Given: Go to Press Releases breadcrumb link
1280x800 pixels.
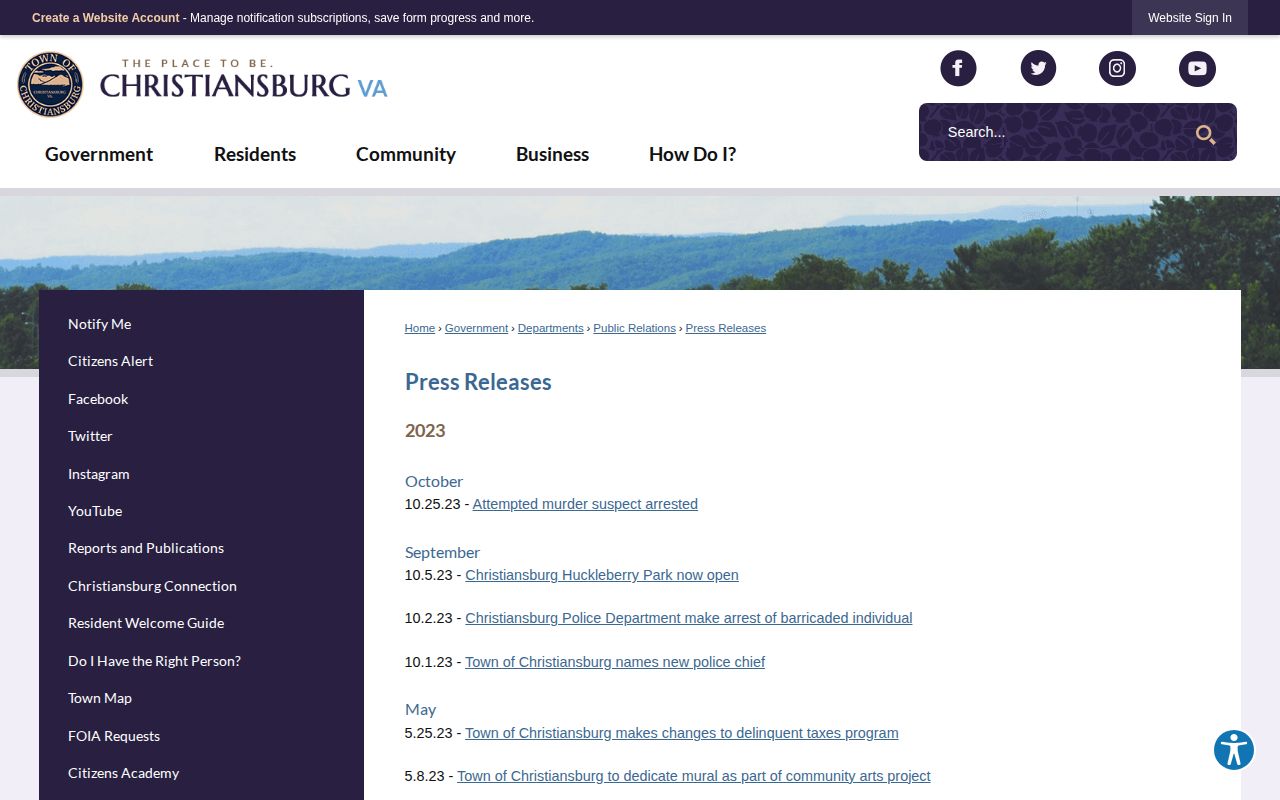Looking at the screenshot, I should (x=726, y=328).
